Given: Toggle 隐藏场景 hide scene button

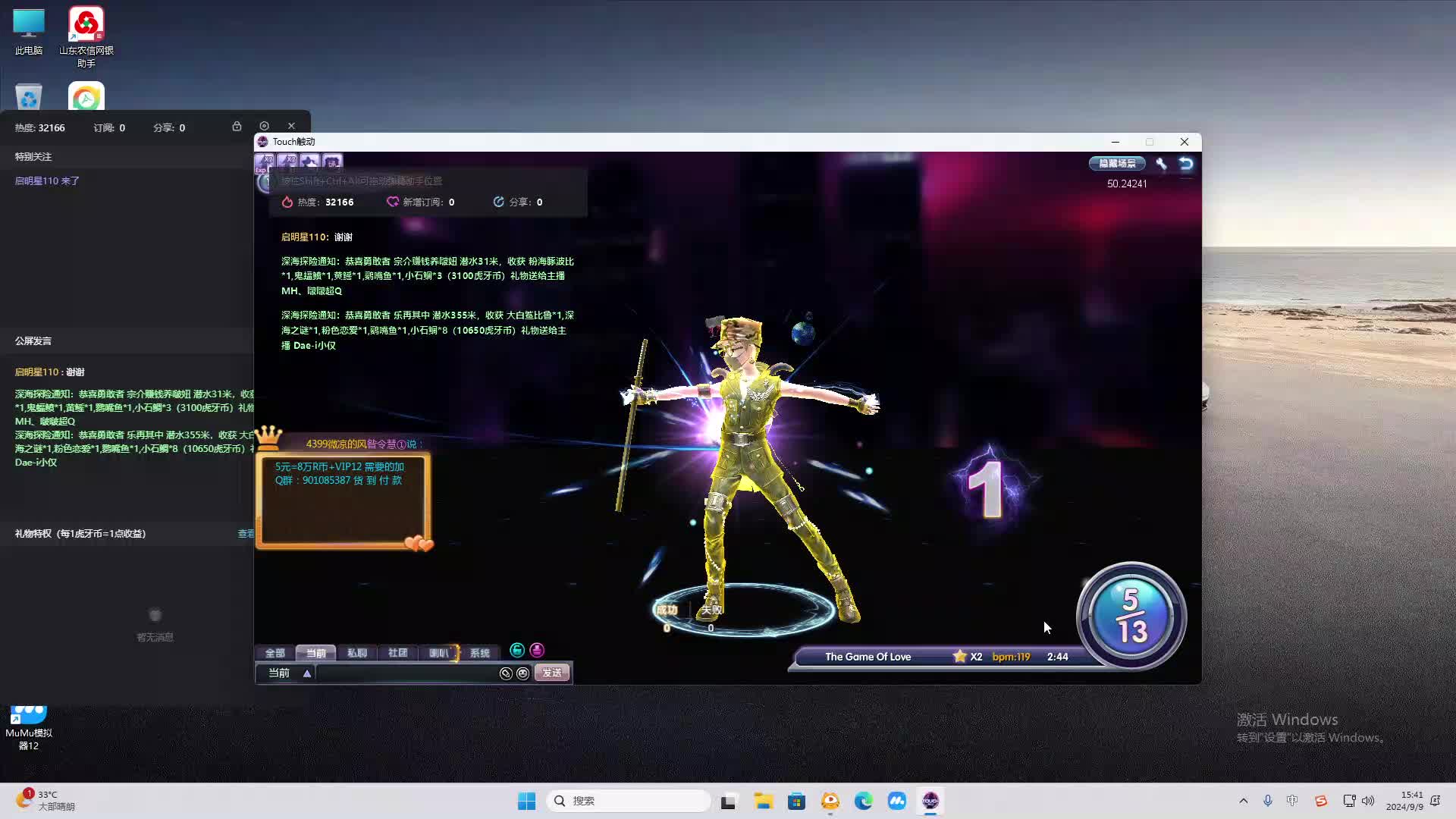Looking at the screenshot, I should pos(1117,163).
